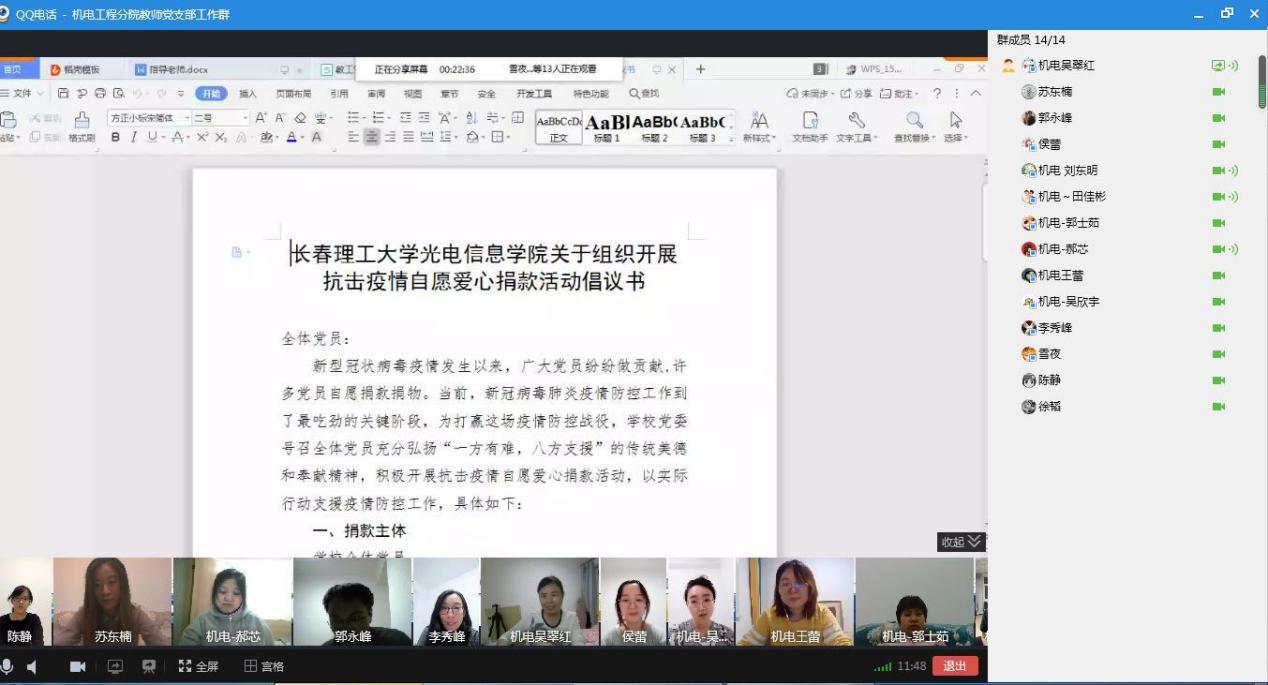
Task: Click the red 退出 button
Action: pos(955,666)
